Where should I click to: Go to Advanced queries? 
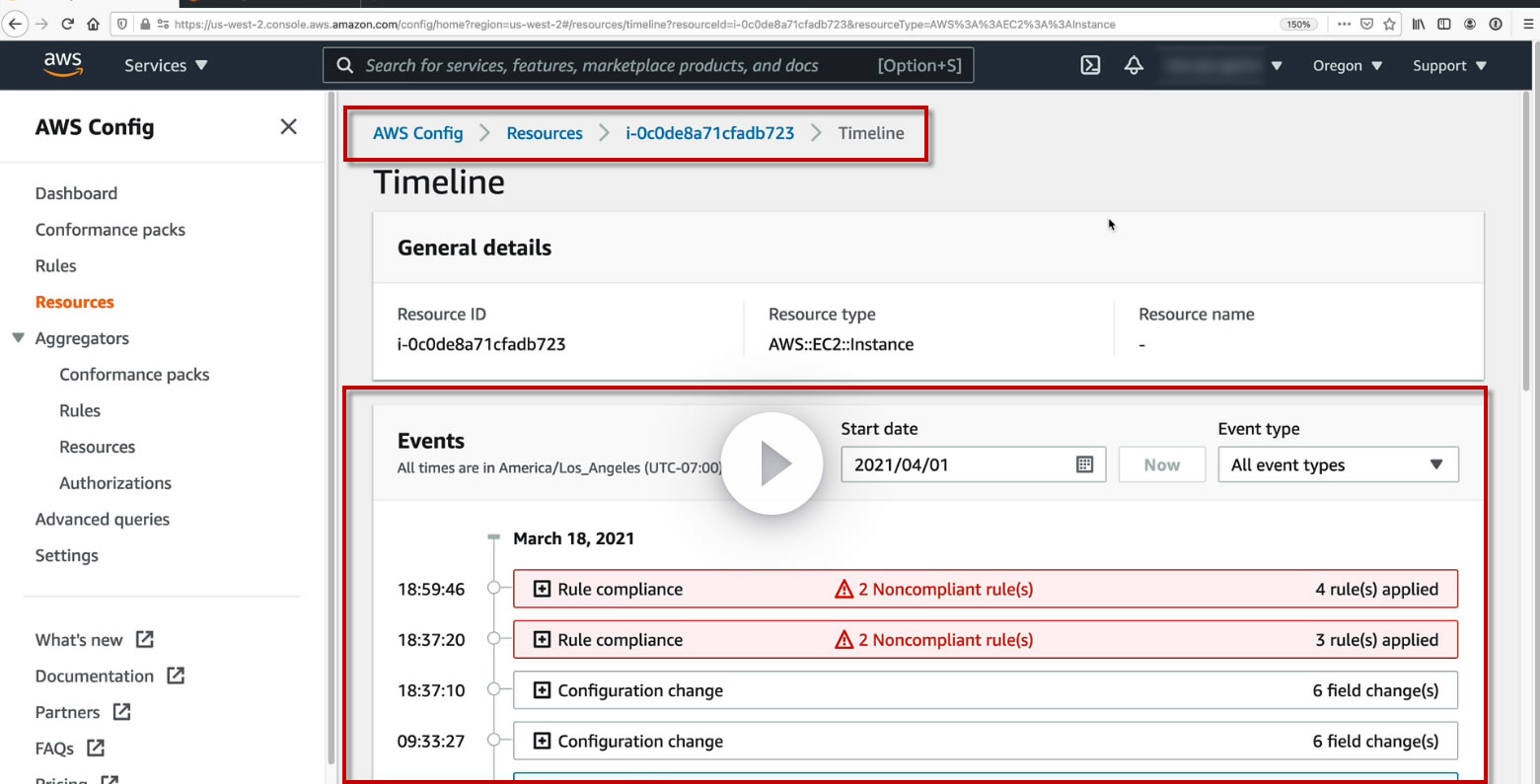103,520
